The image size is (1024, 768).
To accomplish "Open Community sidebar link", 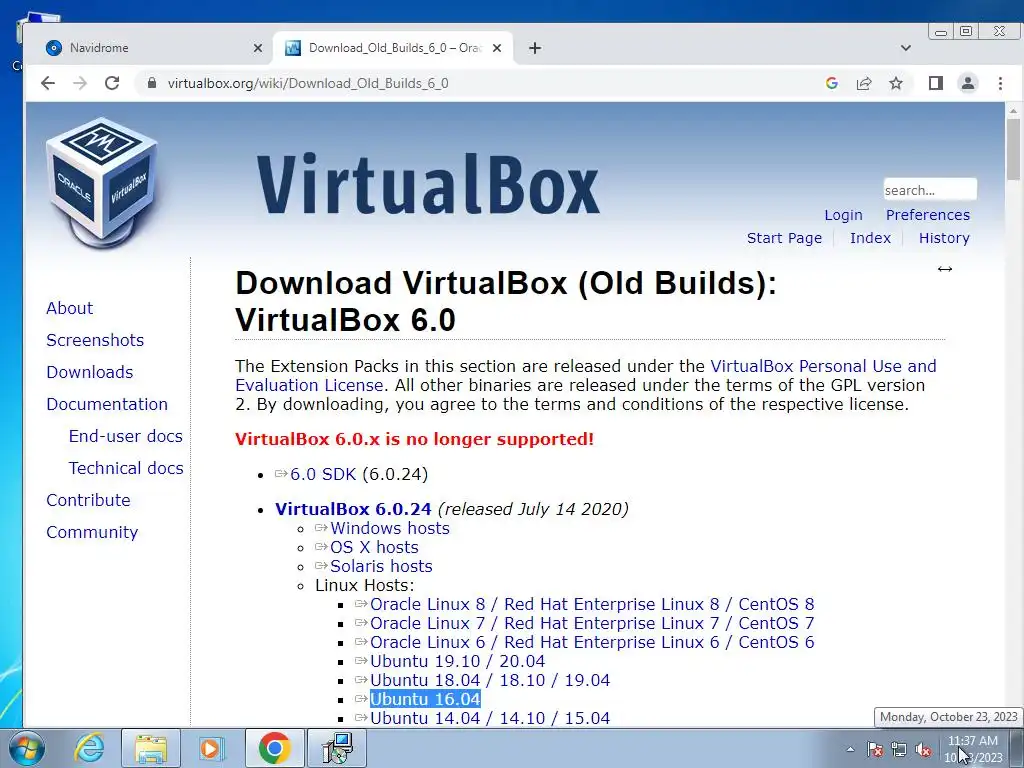I will [92, 532].
